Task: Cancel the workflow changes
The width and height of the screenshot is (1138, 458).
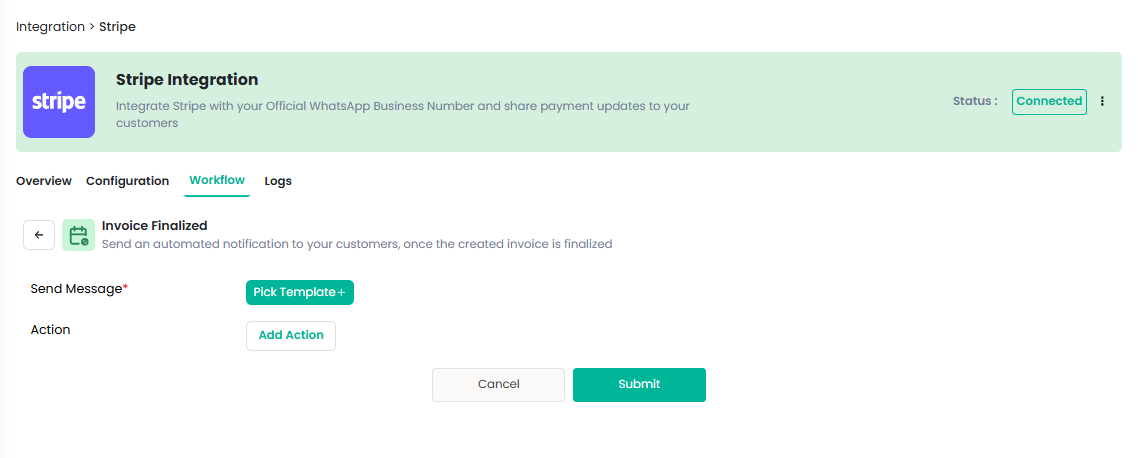Action: click(x=498, y=384)
